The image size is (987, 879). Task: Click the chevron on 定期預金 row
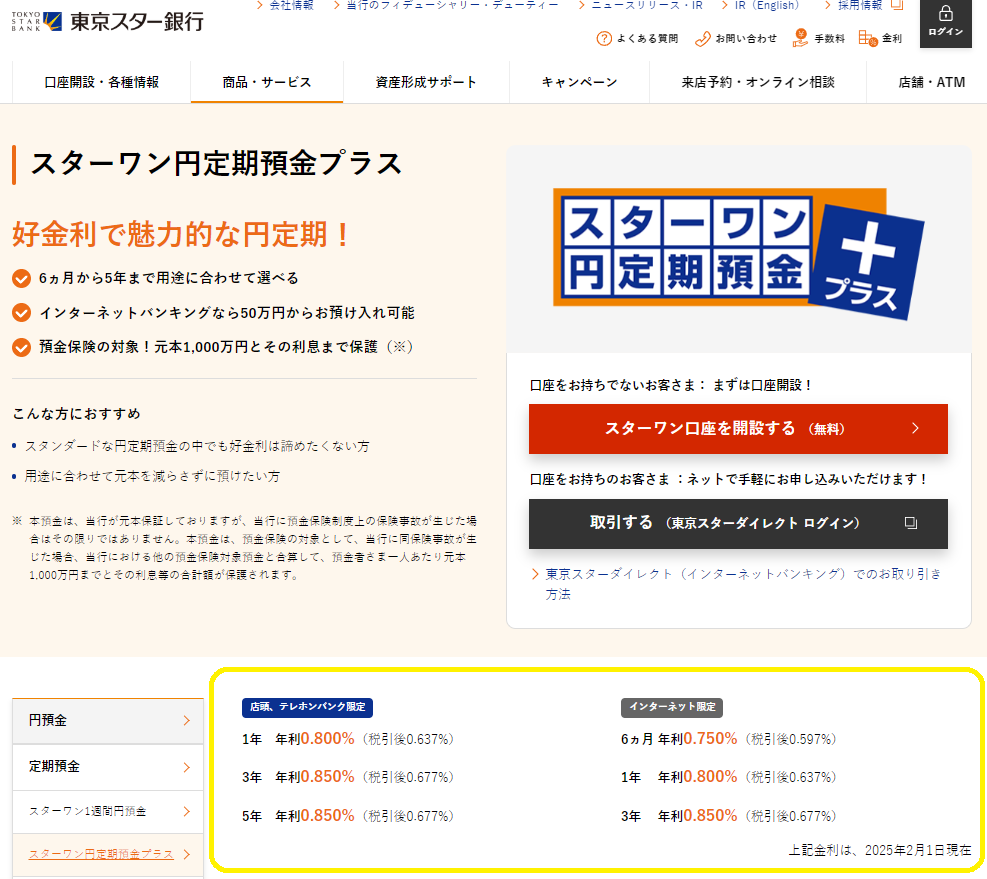[186, 767]
